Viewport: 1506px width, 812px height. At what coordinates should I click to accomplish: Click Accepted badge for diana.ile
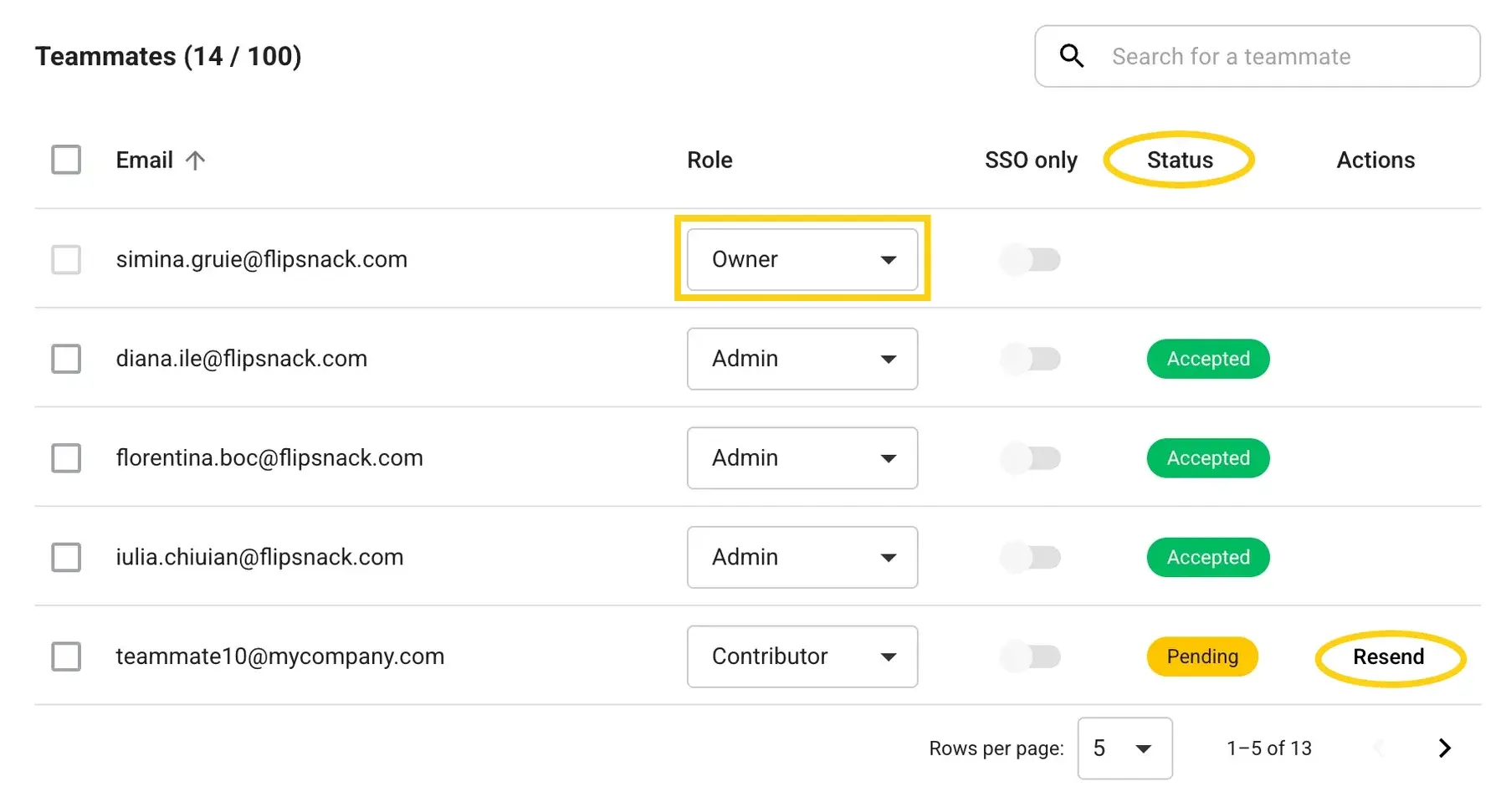[1208, 359]
